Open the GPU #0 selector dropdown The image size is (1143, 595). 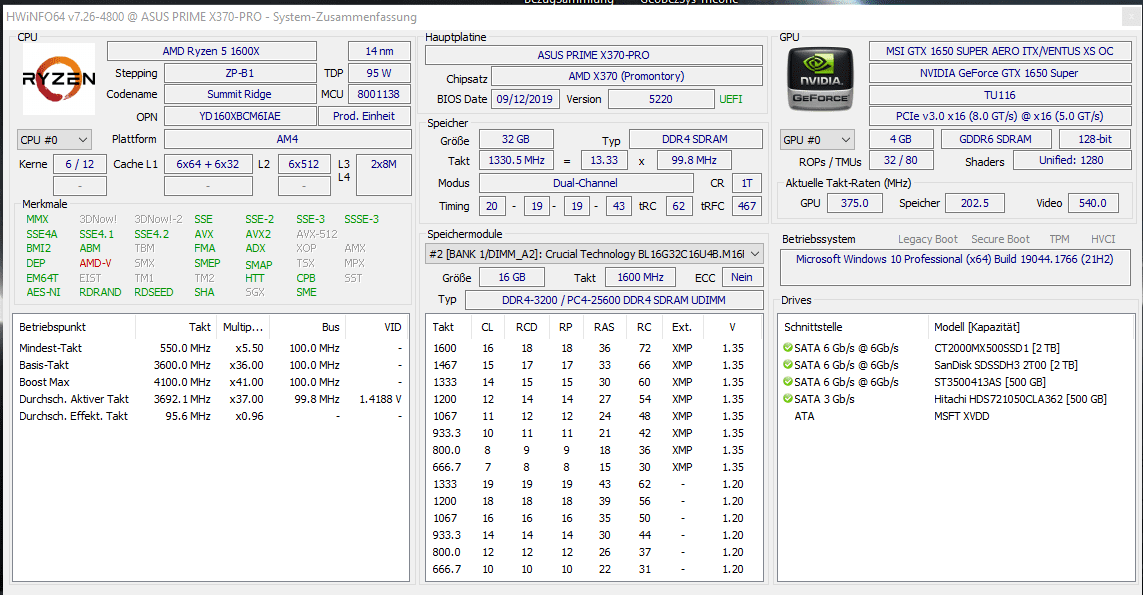click(x=816, y=139)
